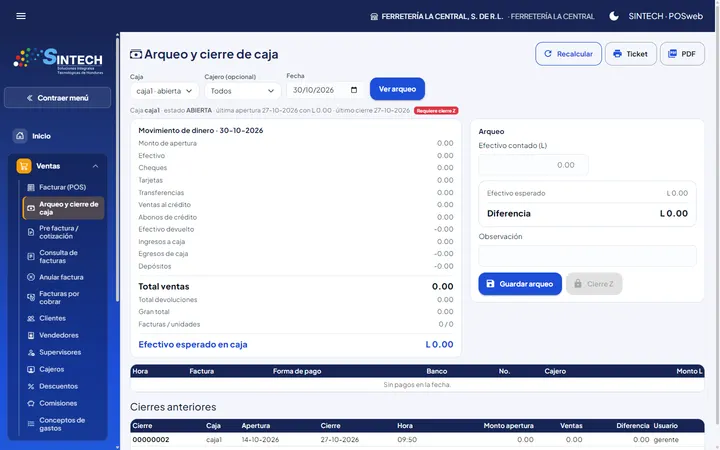Click the Vendedores icon
Screen dimensions: 720x450
coord(31,335)
